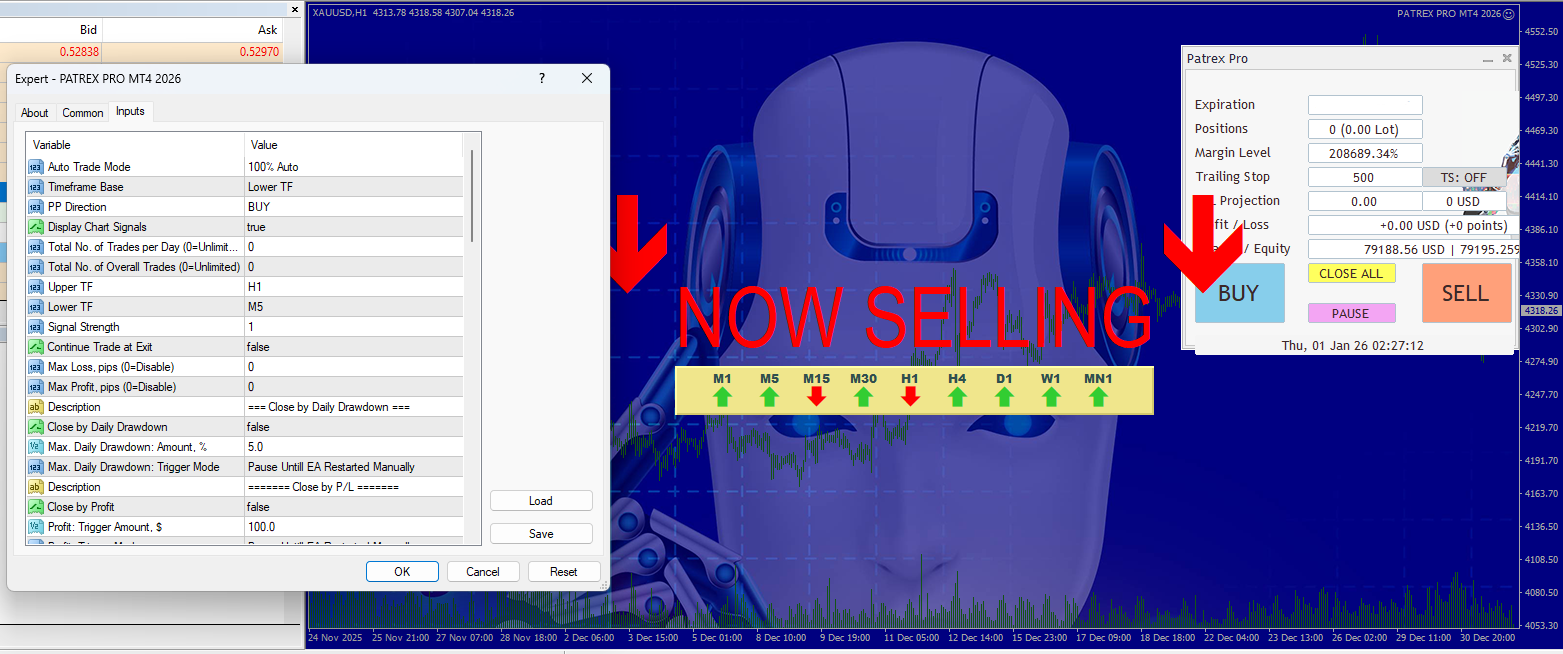Click the red down arrow under M15
This screenshot has height=654, width=1563.
click(815, 398)
